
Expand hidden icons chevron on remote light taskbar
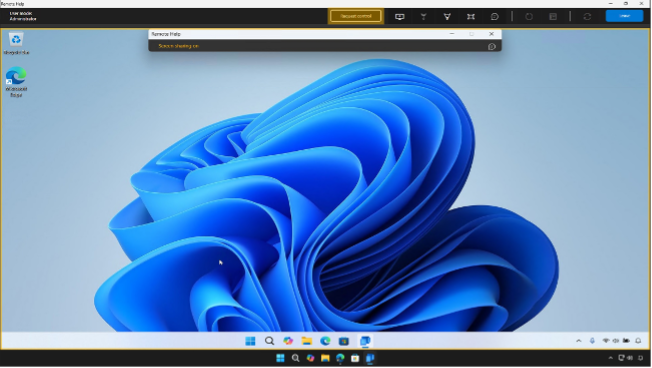(x=578, y=341)
